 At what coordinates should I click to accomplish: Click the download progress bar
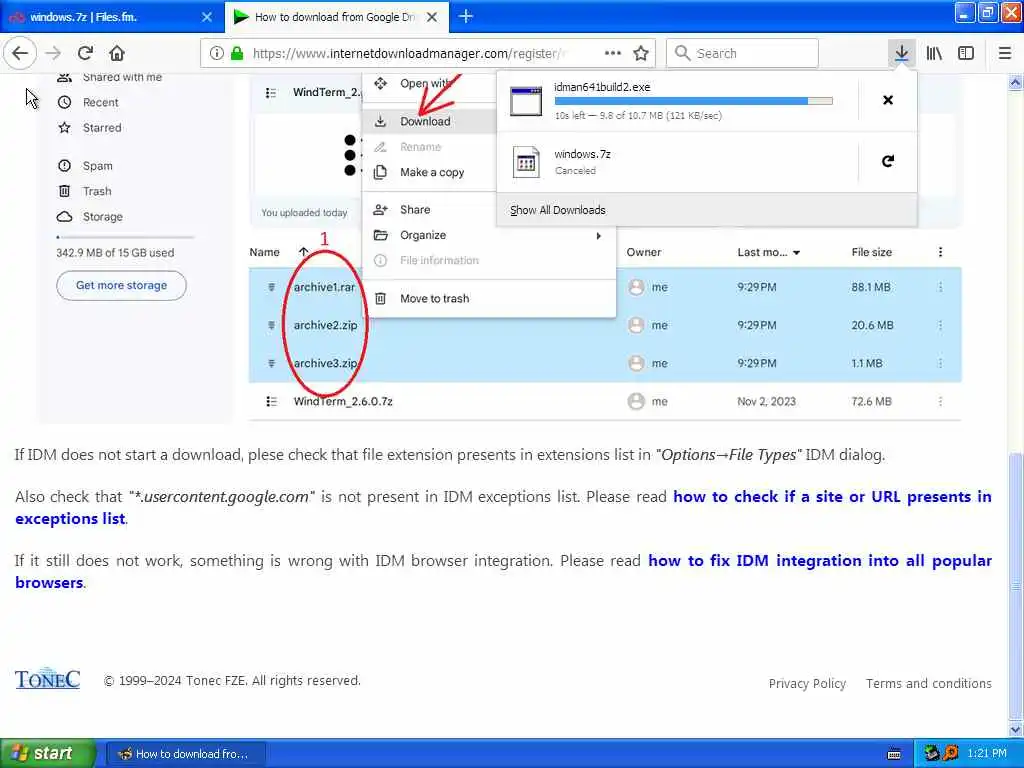coord(694,101)
